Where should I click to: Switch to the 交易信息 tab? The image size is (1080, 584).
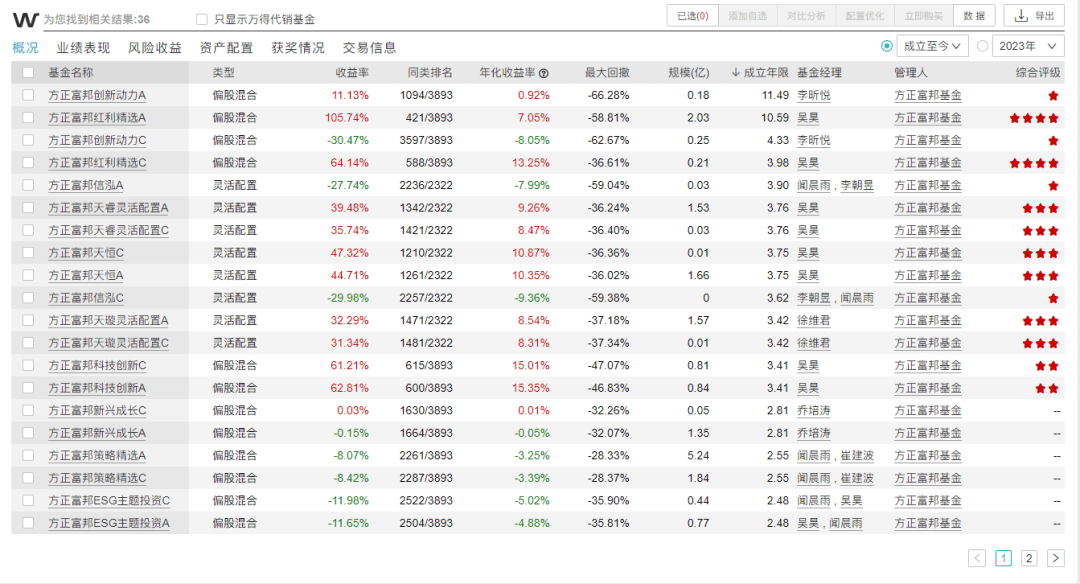[370, 48]
